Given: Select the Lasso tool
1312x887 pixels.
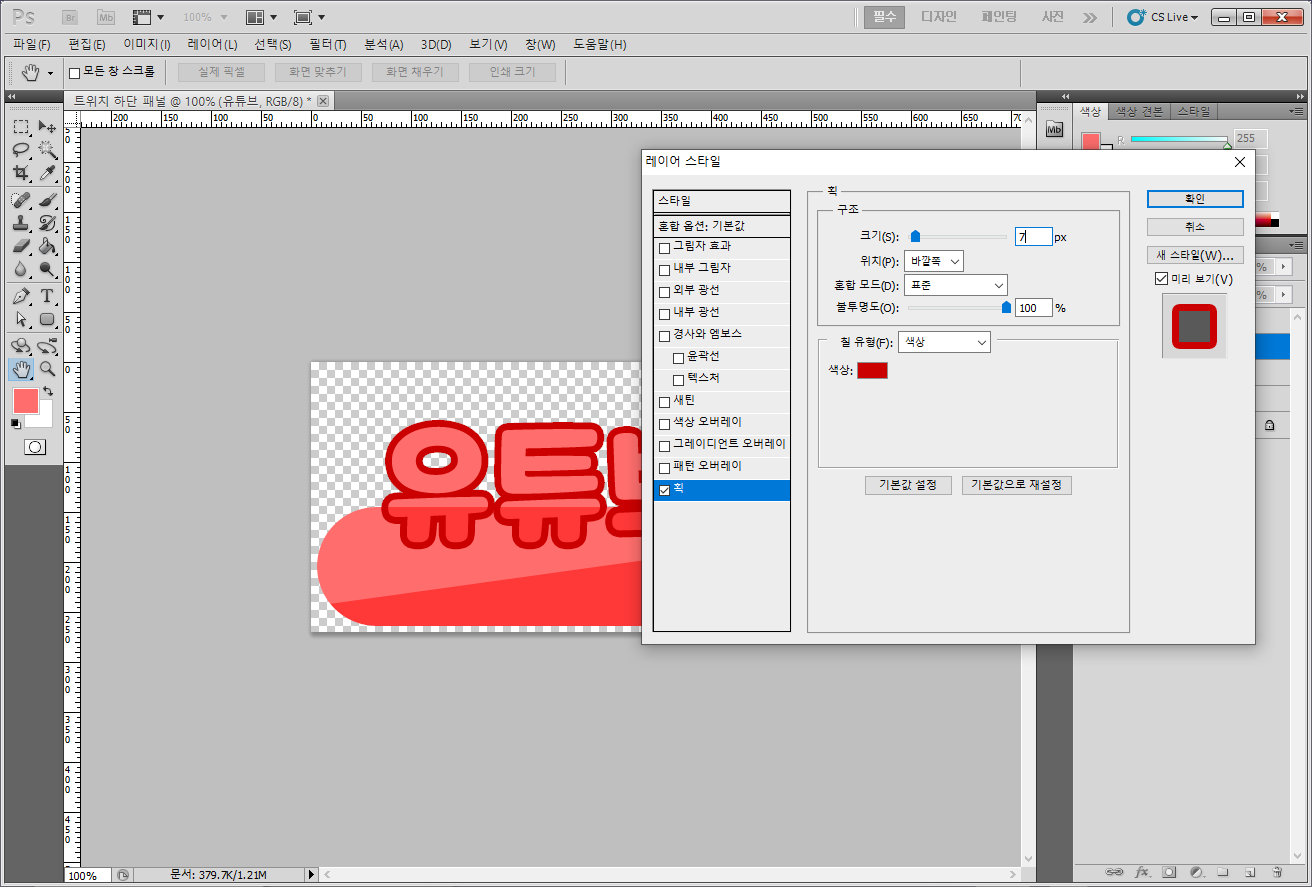Looking at the screenshot, I should [21, 150].
